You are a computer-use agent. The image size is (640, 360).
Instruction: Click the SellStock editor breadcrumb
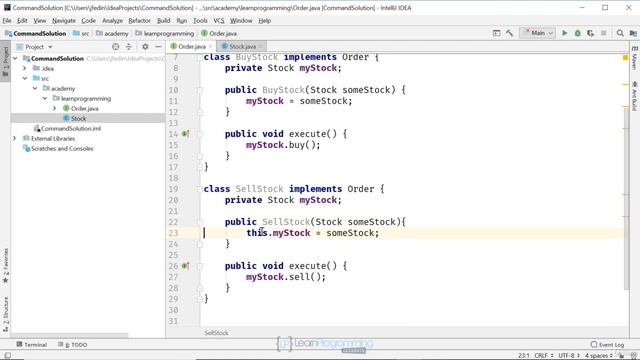coord(216,333)
